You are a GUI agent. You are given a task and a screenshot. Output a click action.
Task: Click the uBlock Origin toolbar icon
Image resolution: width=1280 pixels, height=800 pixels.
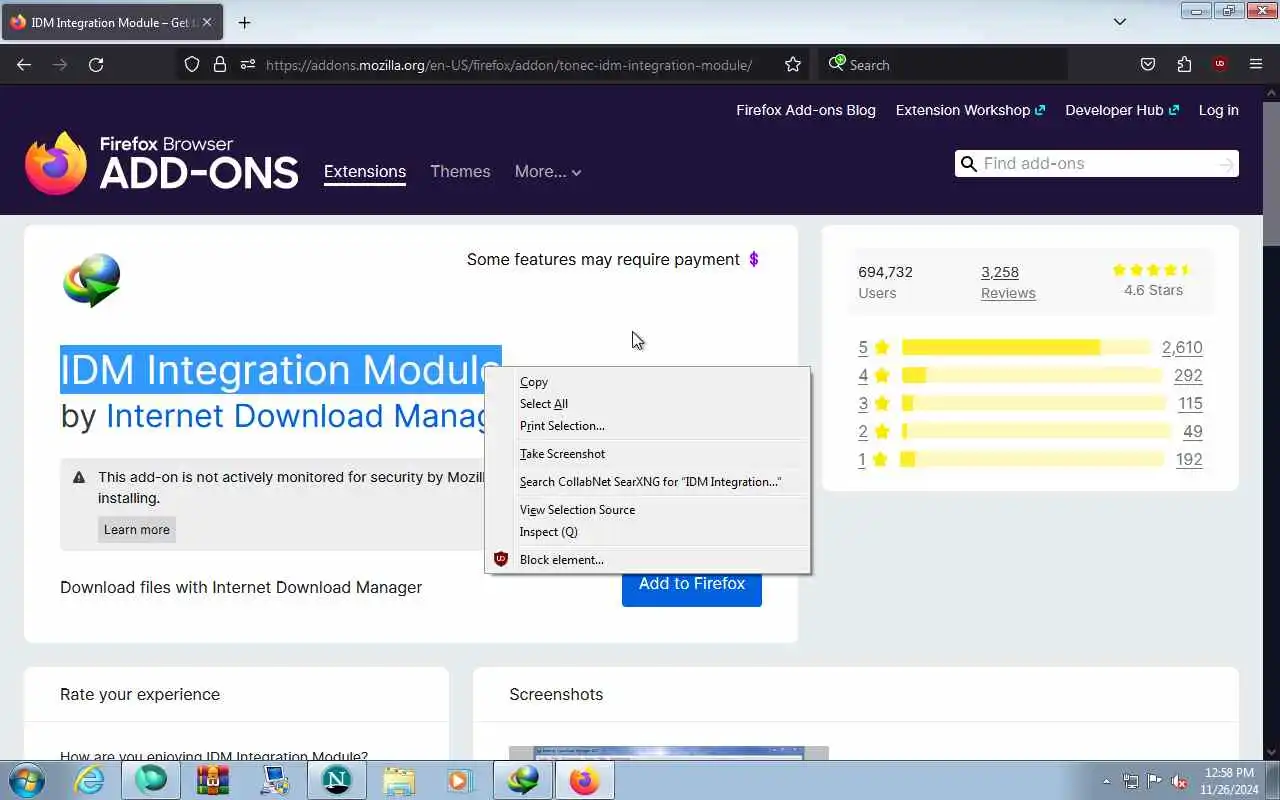coord(1219,64)
